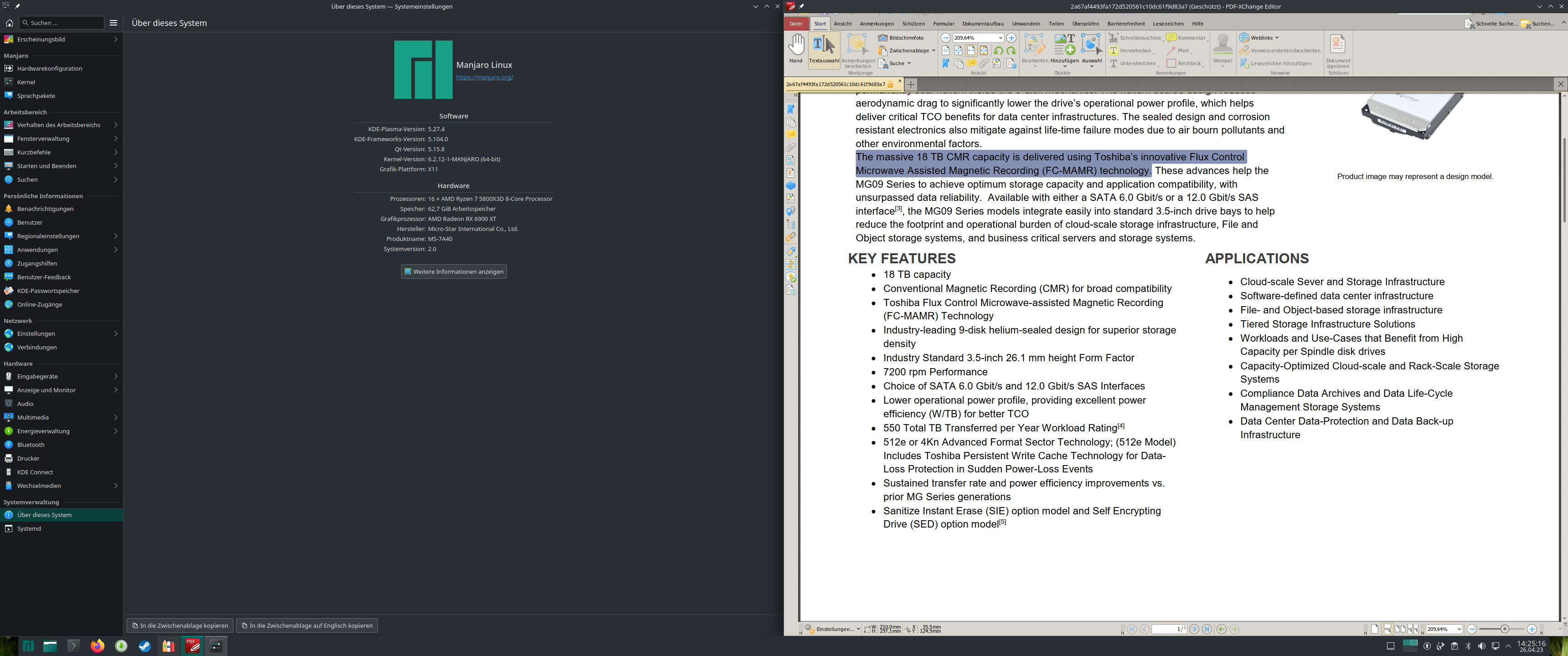Enable the Unterstreichen annotation mode
The image size is (1568, 656).
coord(1136,63)
